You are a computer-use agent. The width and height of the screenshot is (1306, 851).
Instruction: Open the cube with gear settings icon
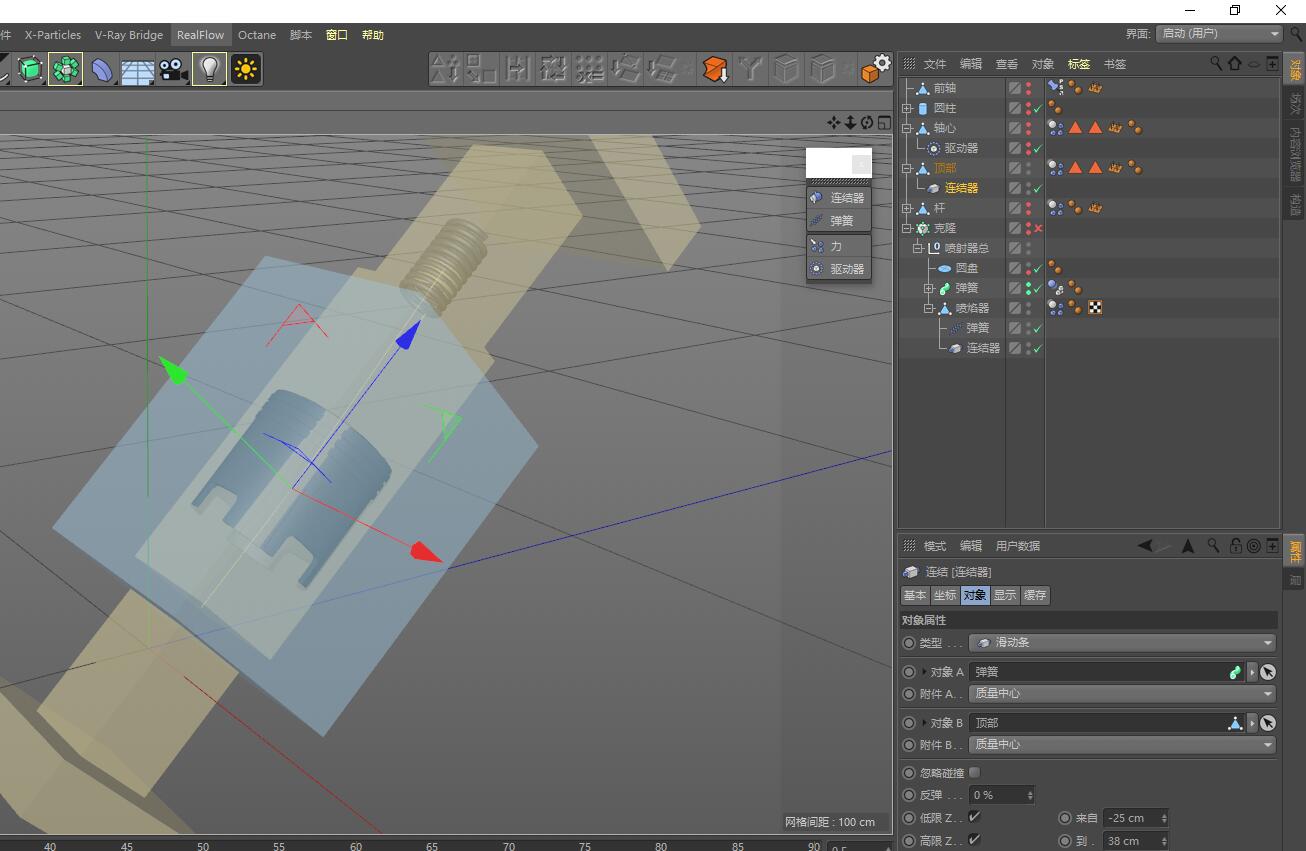click(876, 67)
